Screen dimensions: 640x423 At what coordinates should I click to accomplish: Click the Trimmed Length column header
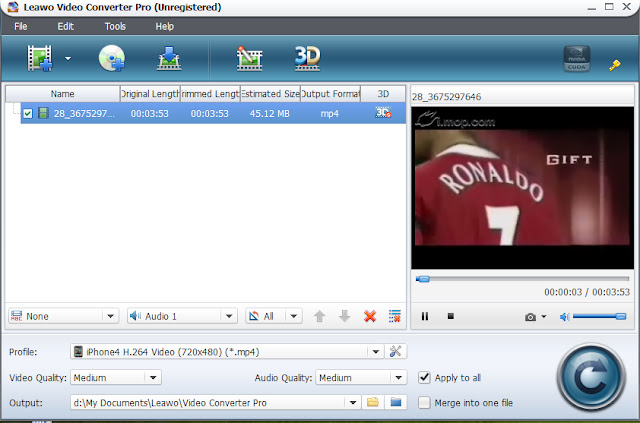(210, 94)
